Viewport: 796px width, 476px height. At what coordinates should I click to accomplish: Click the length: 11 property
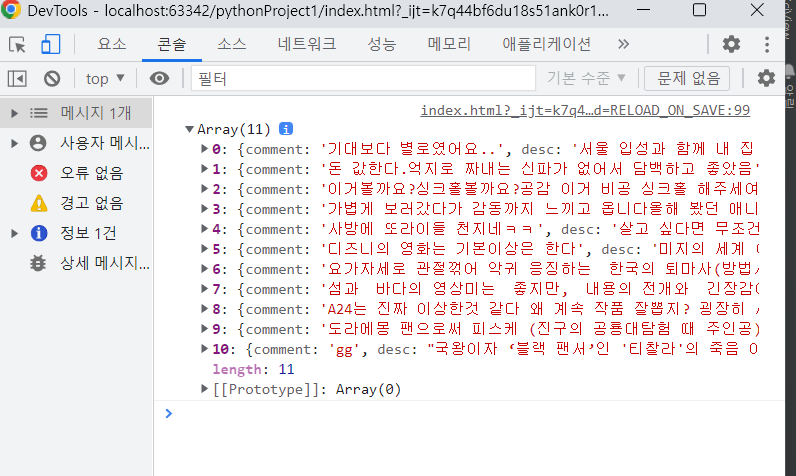253,369
